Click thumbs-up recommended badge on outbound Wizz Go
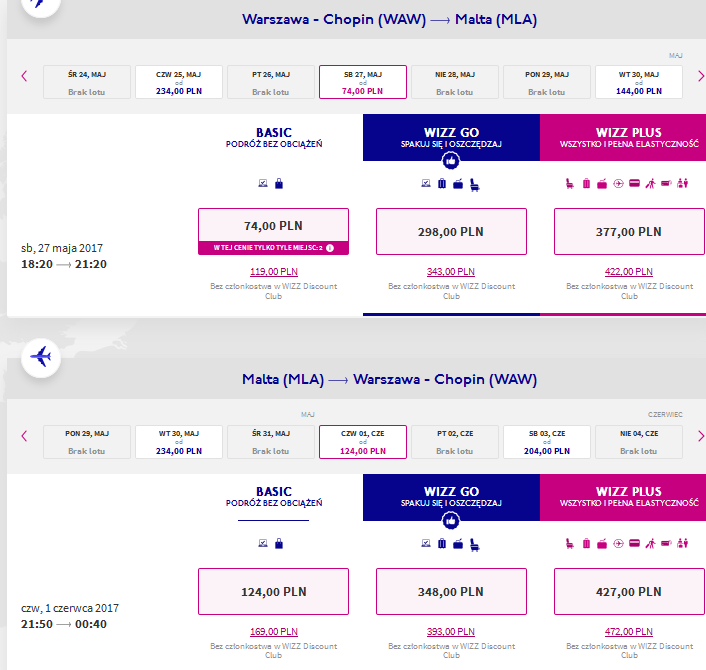This screenshot has width=706, height=670. coord(451,161)
